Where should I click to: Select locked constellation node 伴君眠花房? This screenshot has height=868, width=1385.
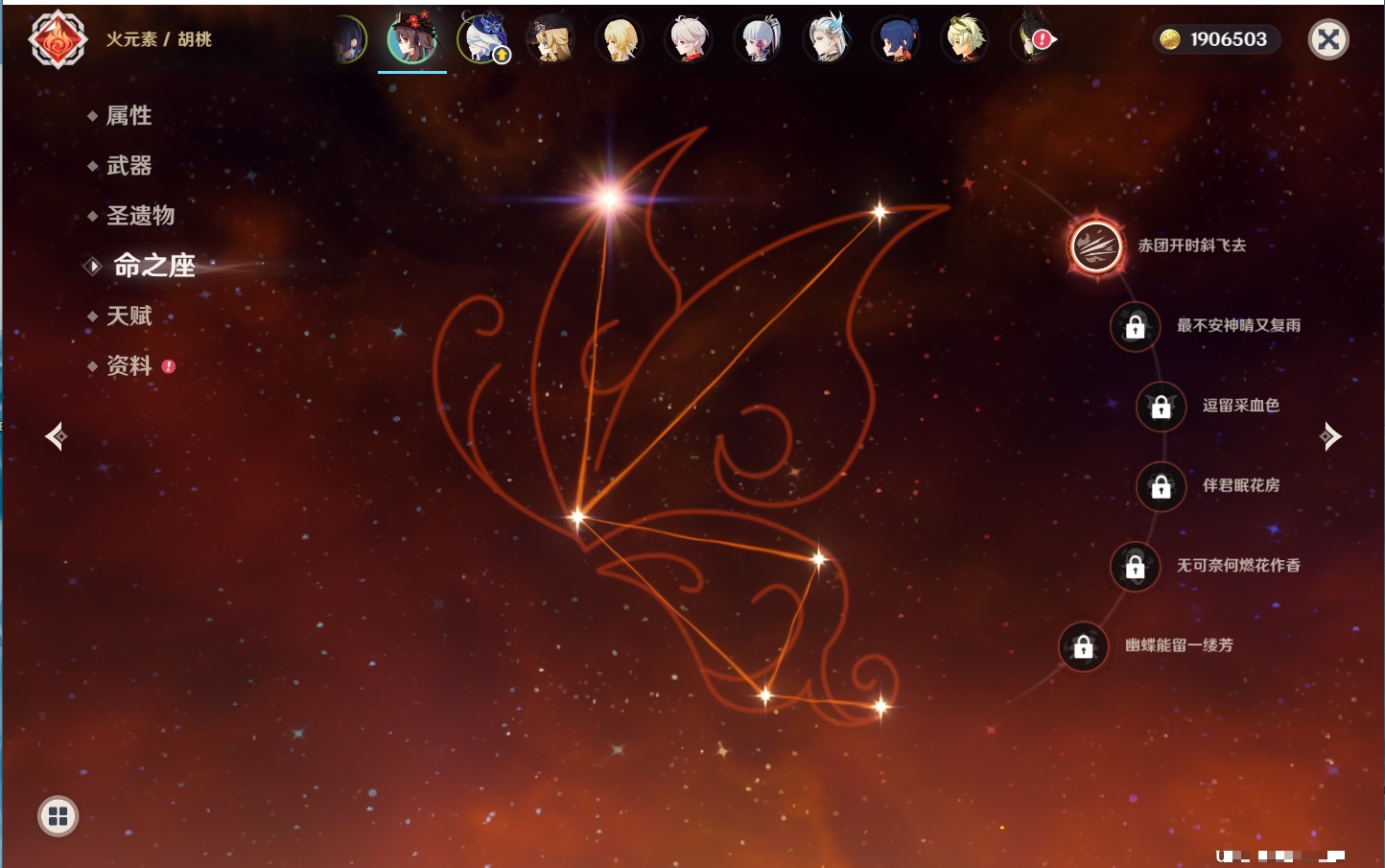[x=1161, y=486]
